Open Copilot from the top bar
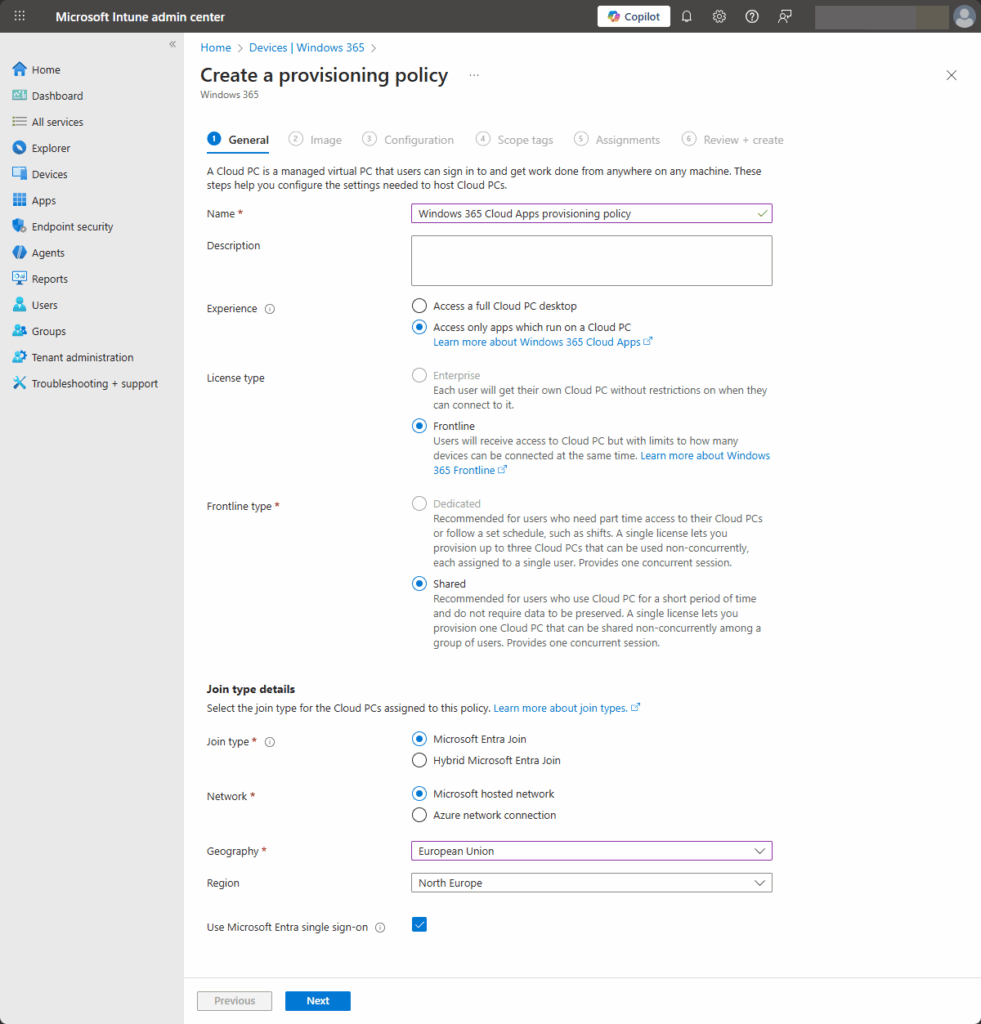981x1024 pixels. [634, 17]
